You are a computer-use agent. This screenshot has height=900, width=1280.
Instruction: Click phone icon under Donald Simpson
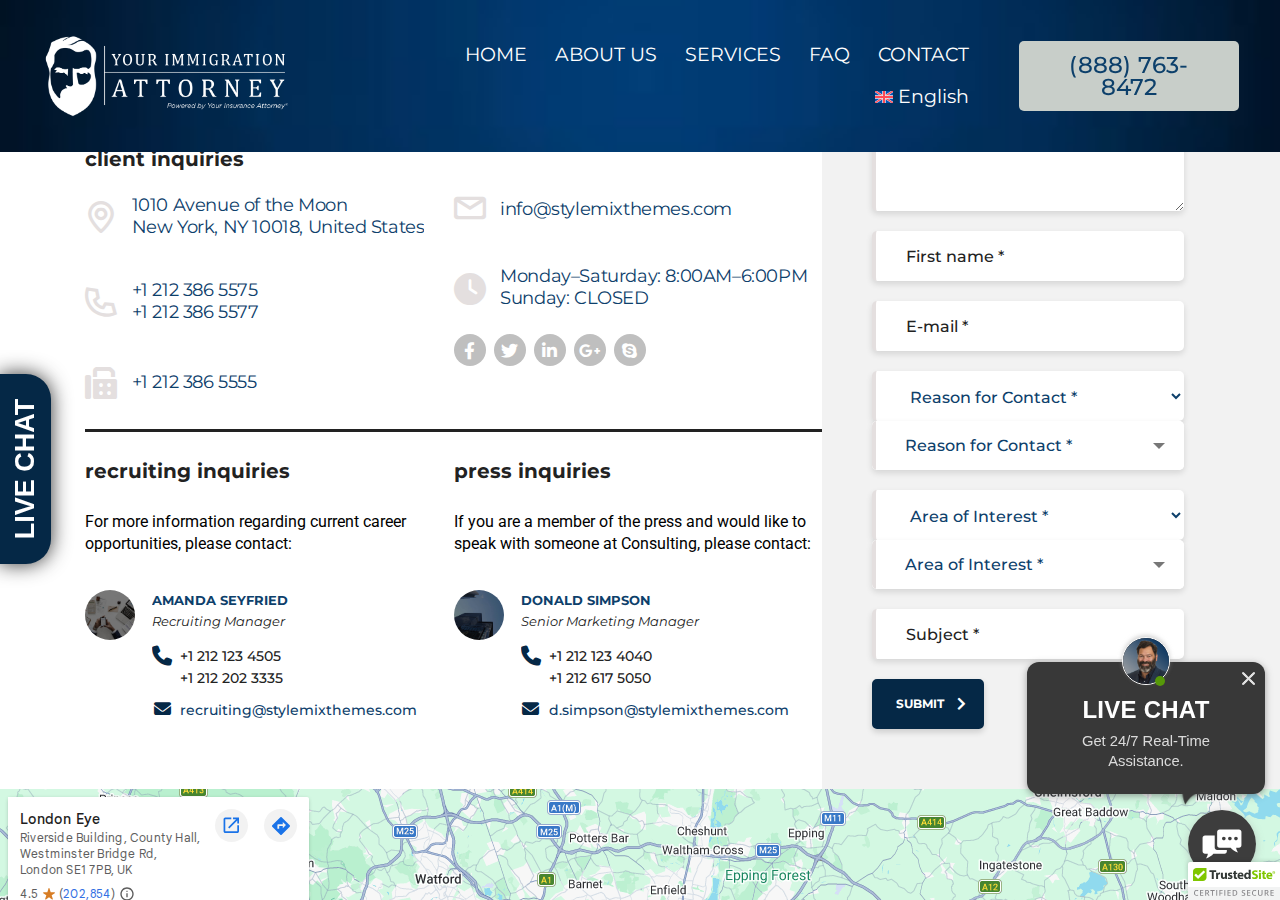(531, 656)
